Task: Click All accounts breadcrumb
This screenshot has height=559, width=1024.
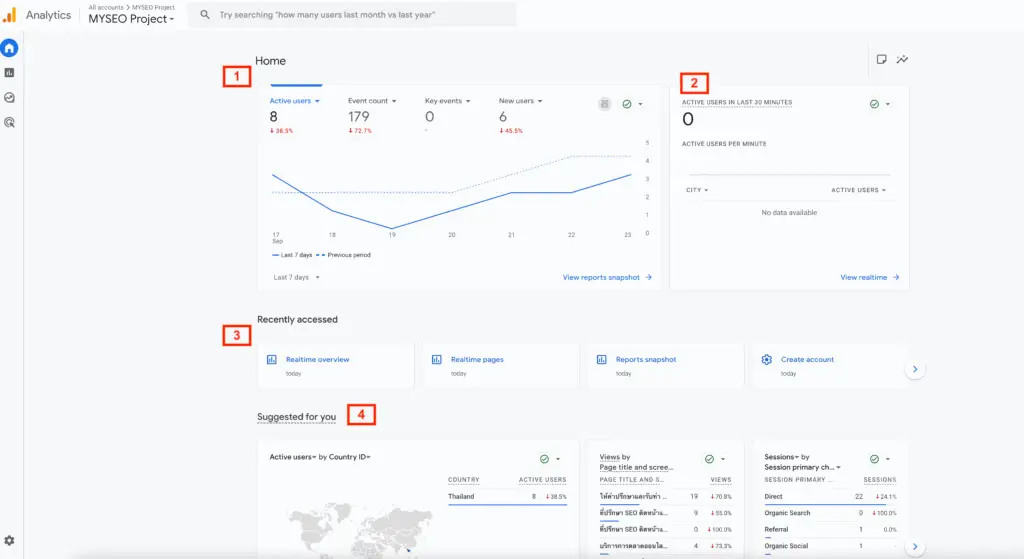Action: pyautogui.click(x=106, y=7)
